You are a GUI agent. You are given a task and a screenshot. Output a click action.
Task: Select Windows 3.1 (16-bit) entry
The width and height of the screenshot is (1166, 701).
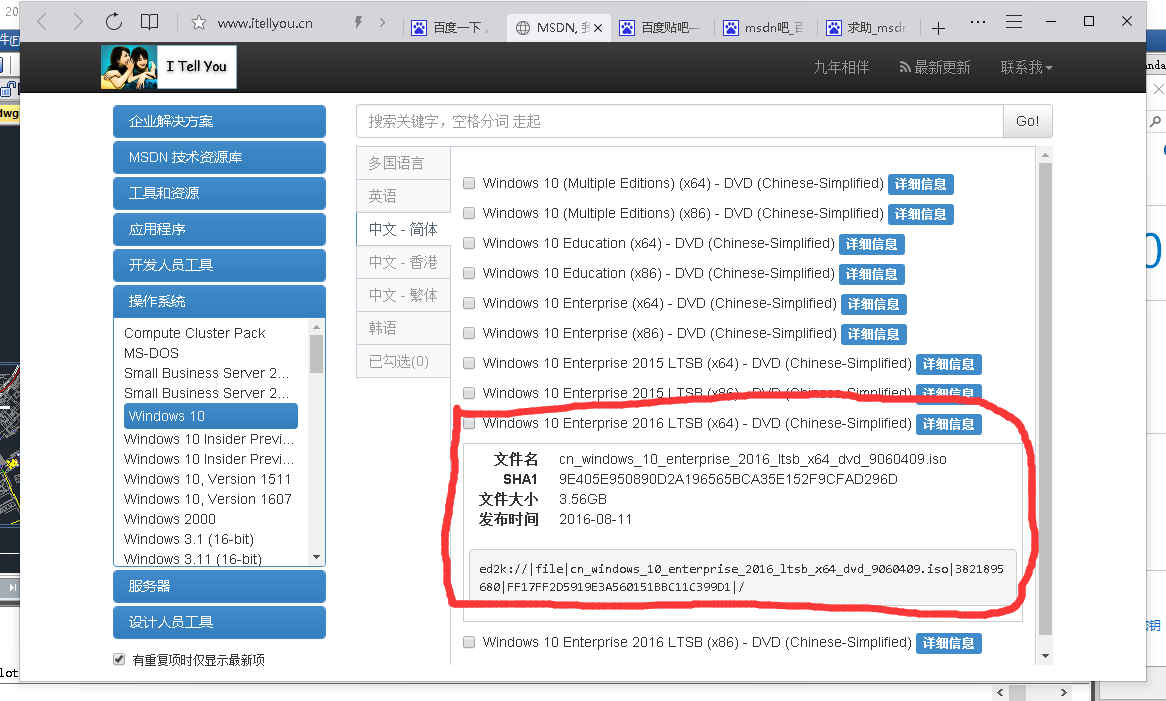tap(189, 539)
